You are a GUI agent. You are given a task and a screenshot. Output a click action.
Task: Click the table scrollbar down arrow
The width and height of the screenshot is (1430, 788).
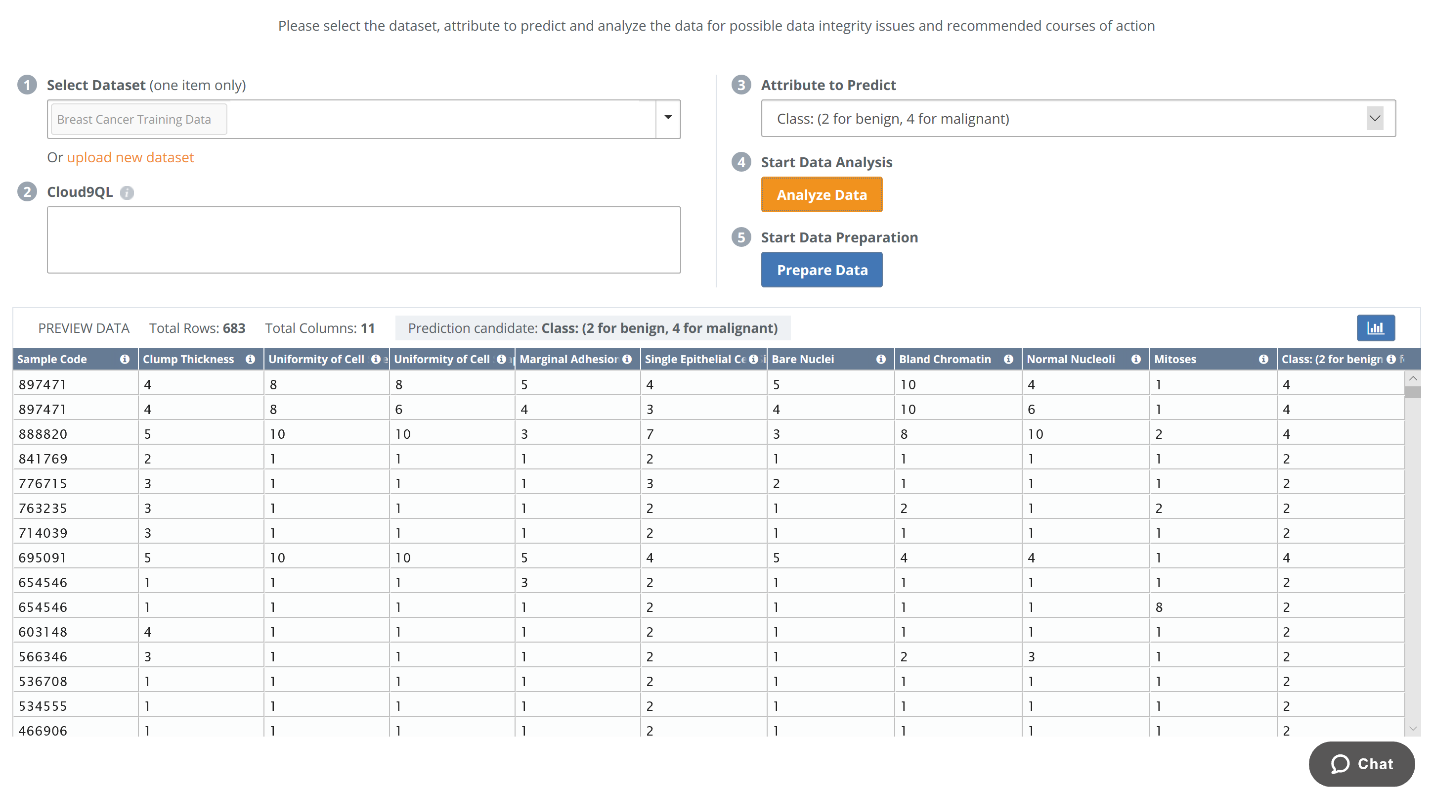1412,729
